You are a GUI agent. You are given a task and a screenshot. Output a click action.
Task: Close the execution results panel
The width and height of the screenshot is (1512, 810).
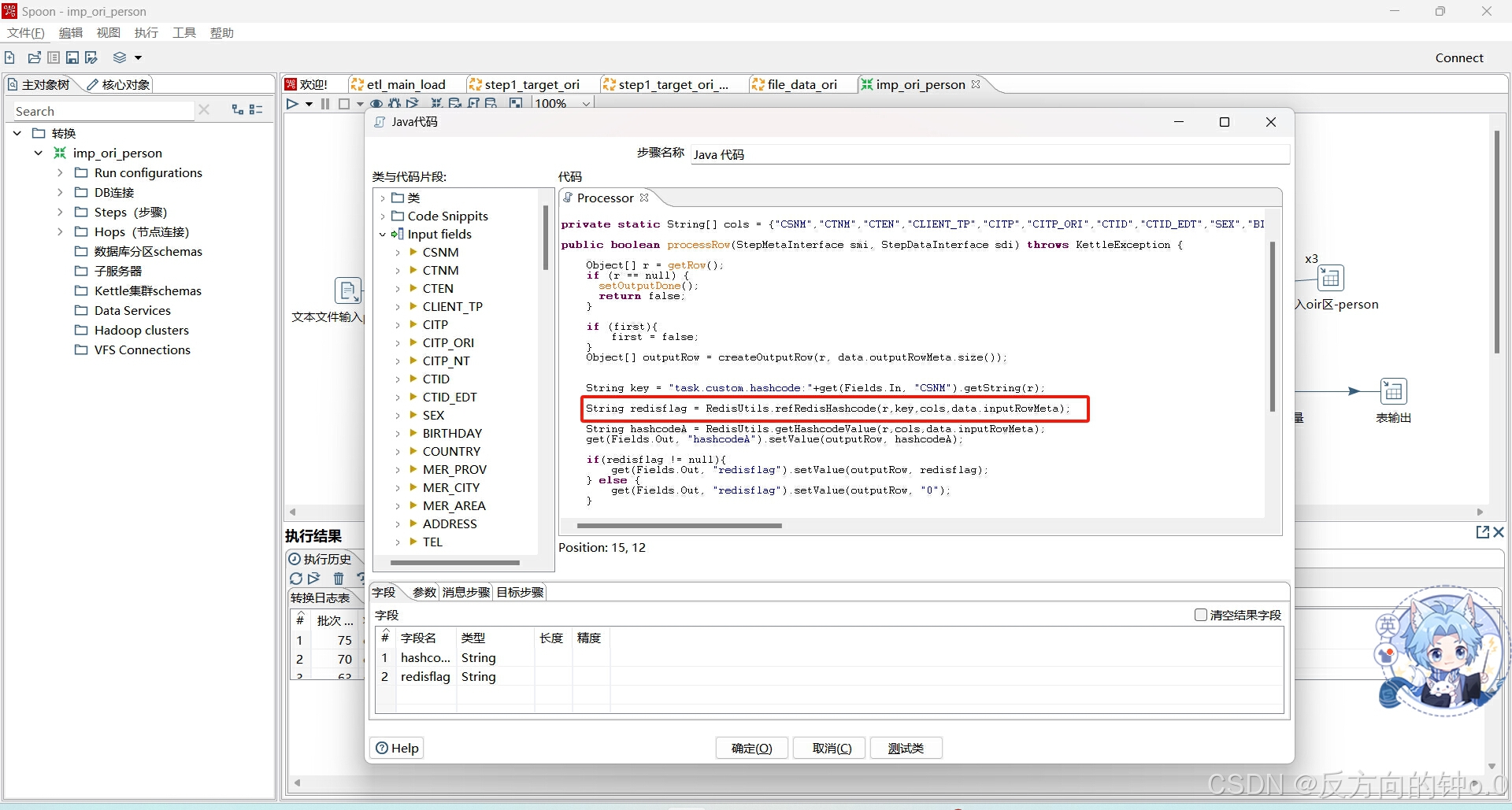click(1499, 532)
